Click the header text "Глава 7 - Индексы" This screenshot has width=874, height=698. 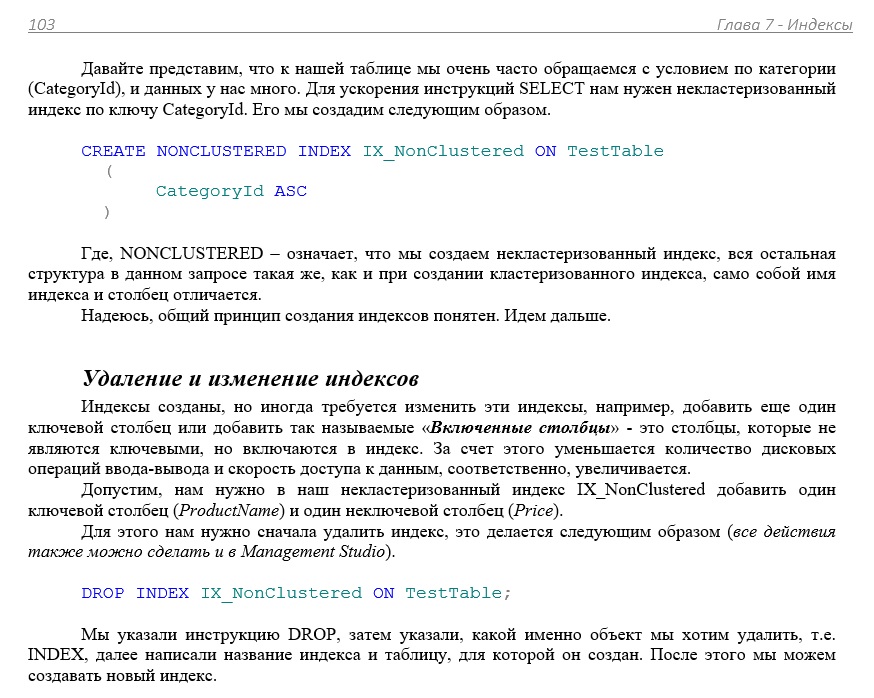click(784, 25)
